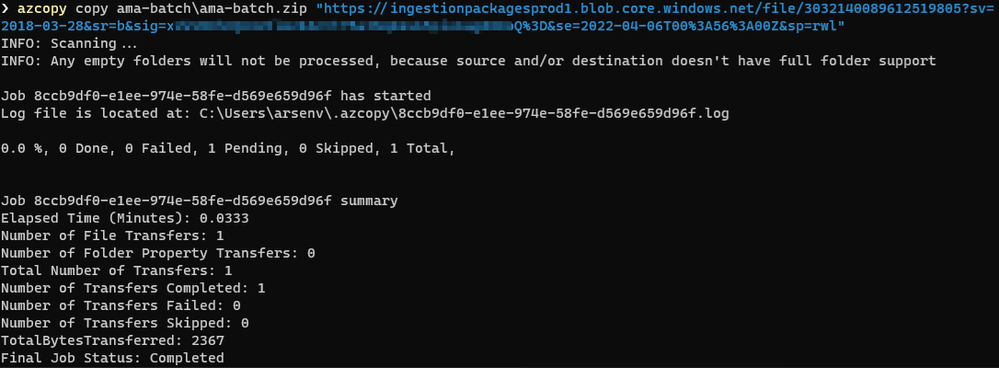Click Number of Folder Property Transfers line
The width and height of the screenshot is (999, 368).
[x=159, y=253]
